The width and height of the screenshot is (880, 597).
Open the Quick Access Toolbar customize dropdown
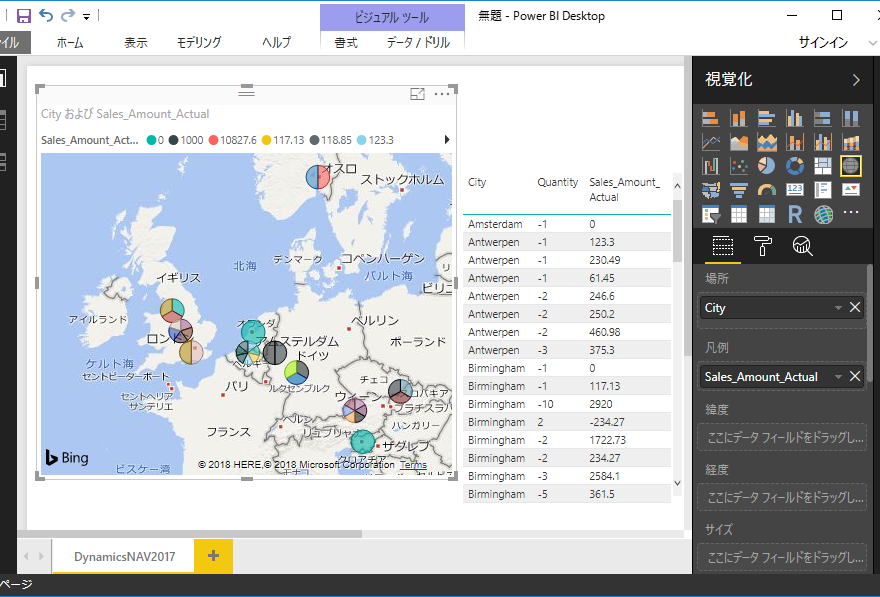(86, 17)
